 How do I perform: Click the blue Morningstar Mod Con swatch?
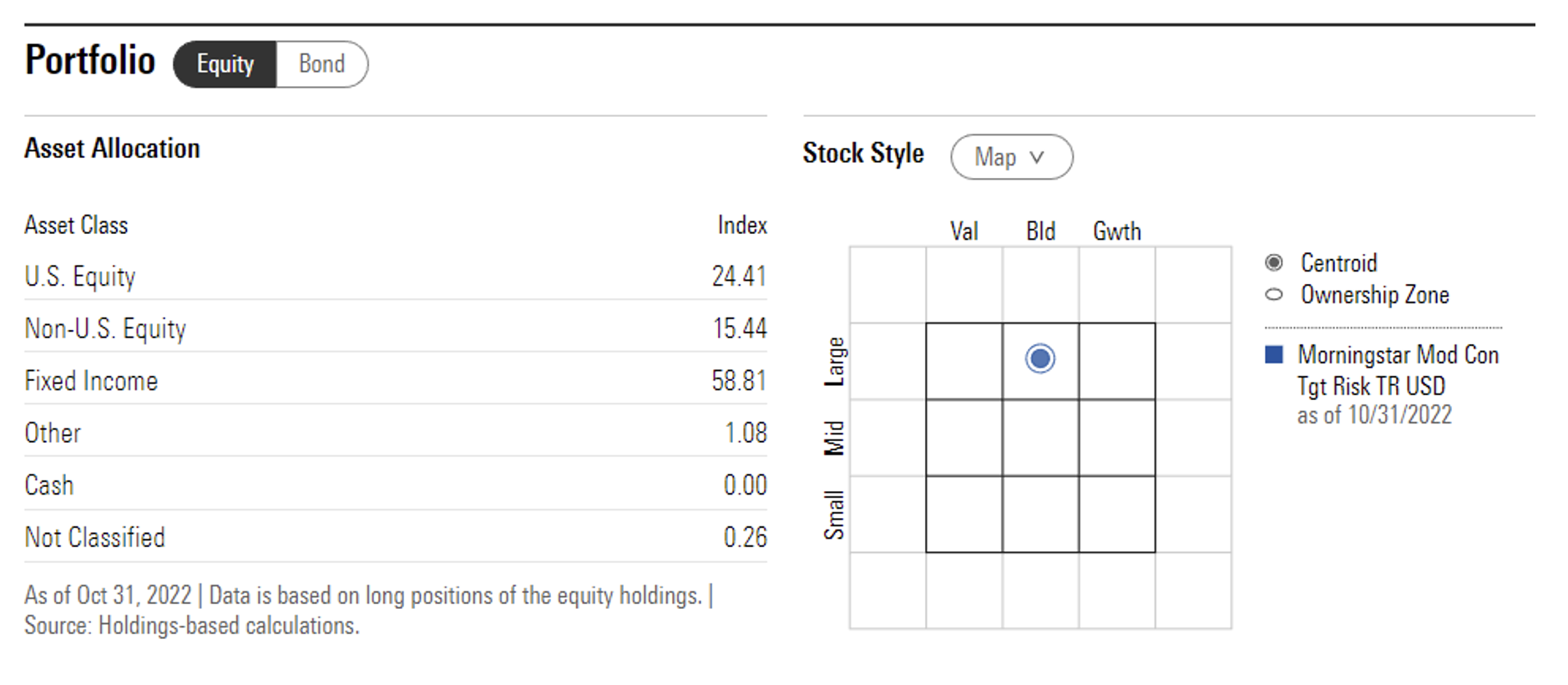click(x=1273, y=354)
